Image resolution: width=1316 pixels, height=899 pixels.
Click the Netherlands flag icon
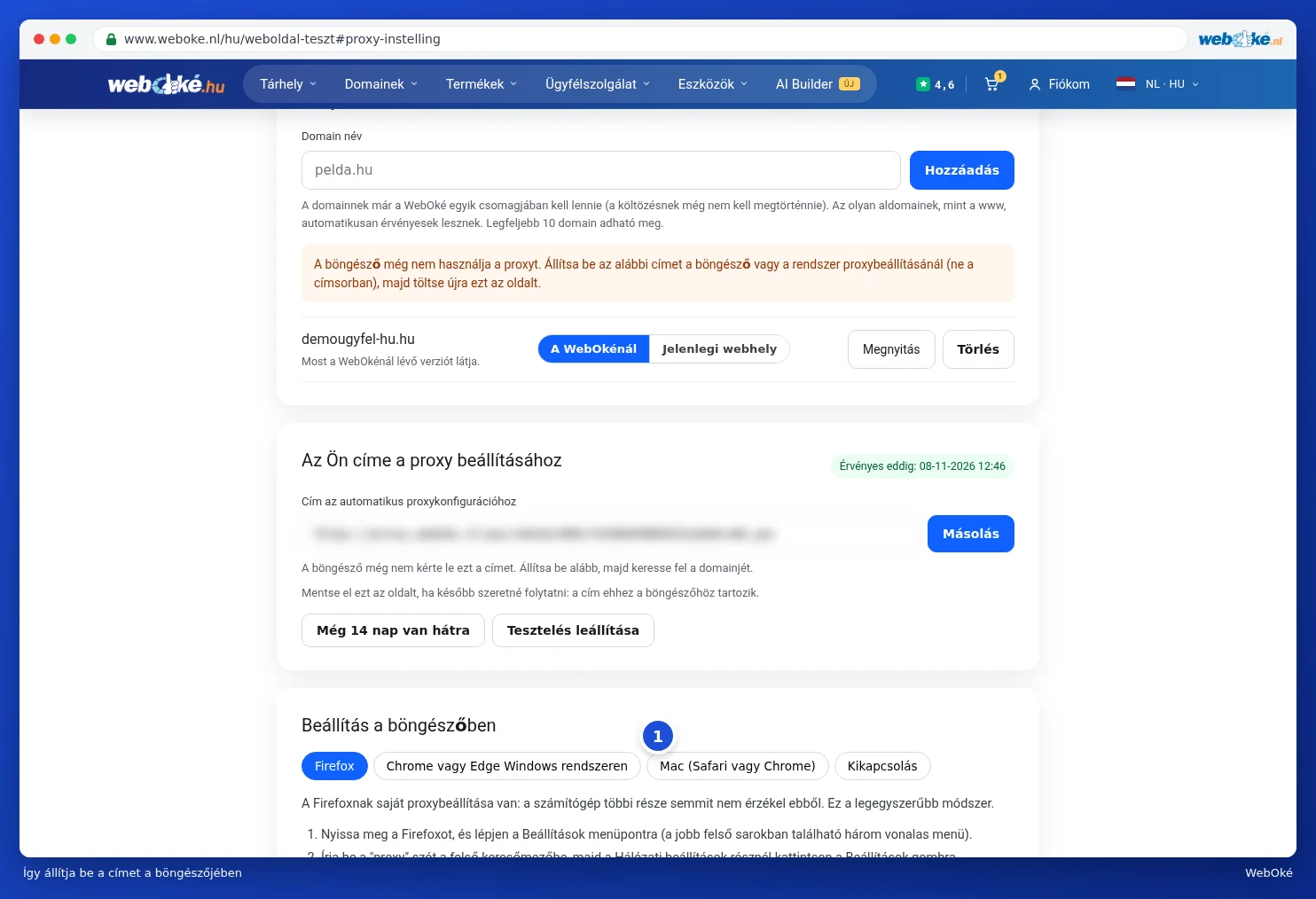(1125, 84)
